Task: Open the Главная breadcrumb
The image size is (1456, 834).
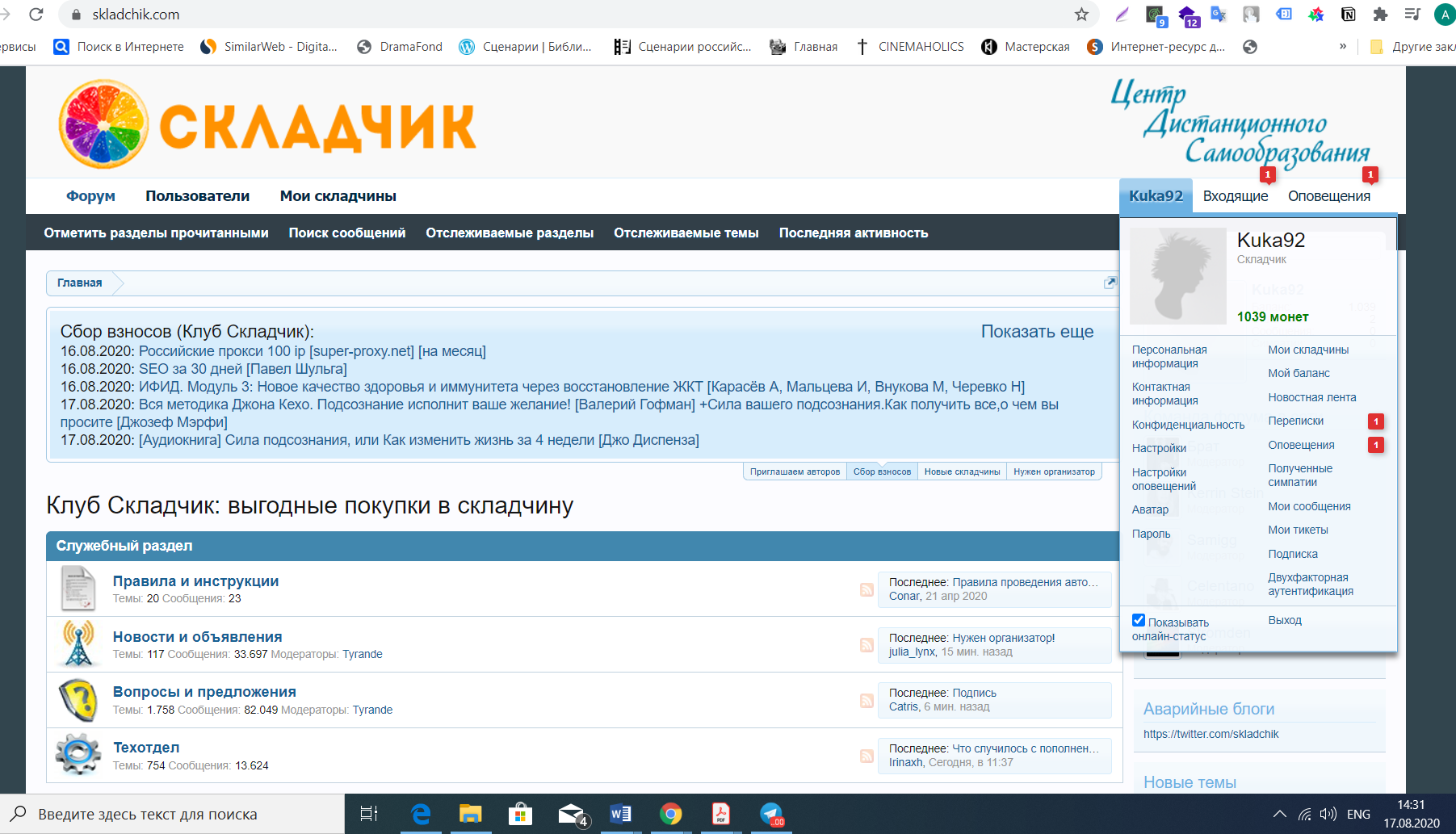Action: tap(79, 283)
